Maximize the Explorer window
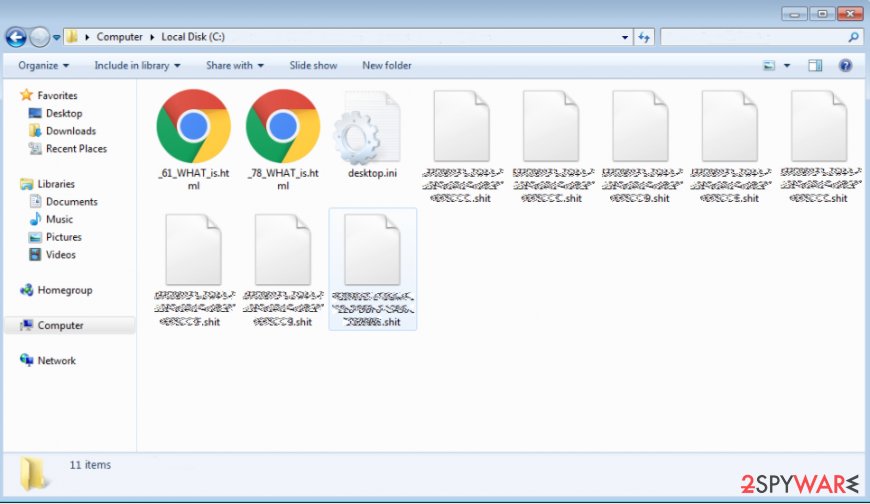The height and width of the screenshot is (504, 870). pos(822,14)
